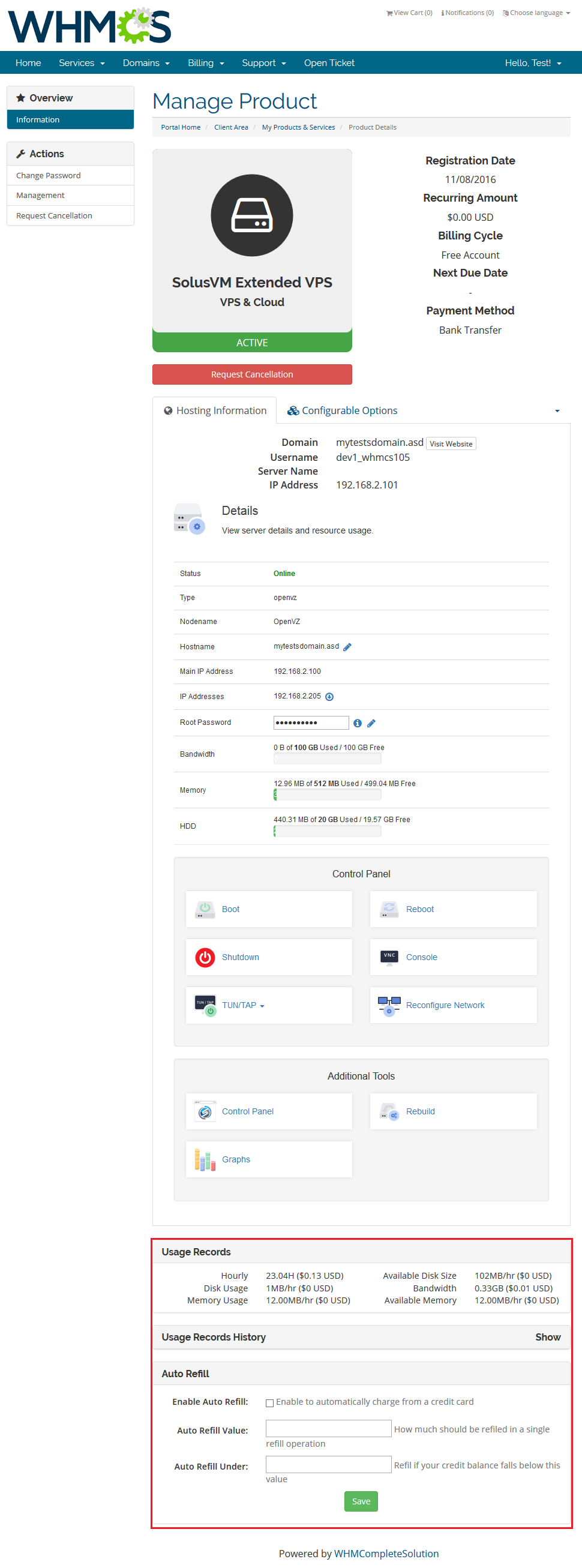The image size is (582, 1568).
Task: Click Root Password info icon
Action: point(358,723)
